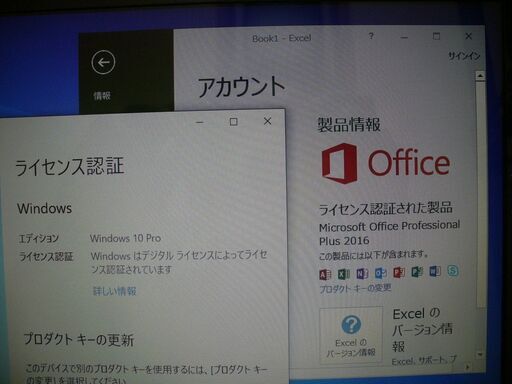512x384 pixels.
Task: Click the Skype for Business app icon
Action: [453, 271]
